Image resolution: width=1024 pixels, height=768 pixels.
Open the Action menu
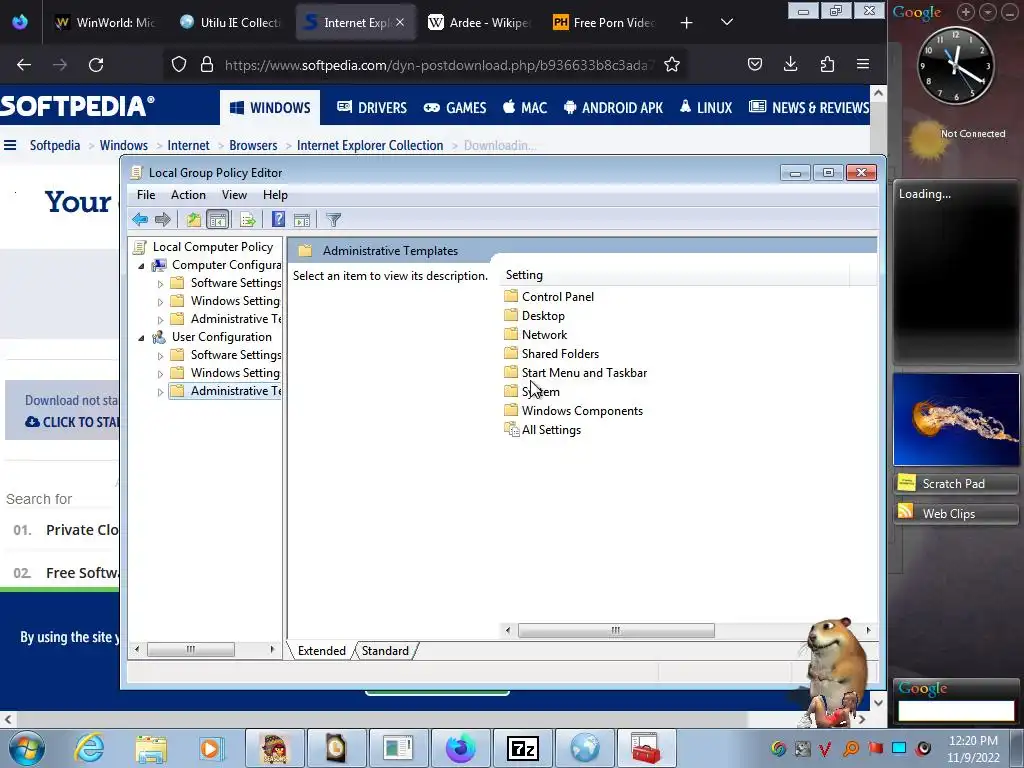pos(188,195)
